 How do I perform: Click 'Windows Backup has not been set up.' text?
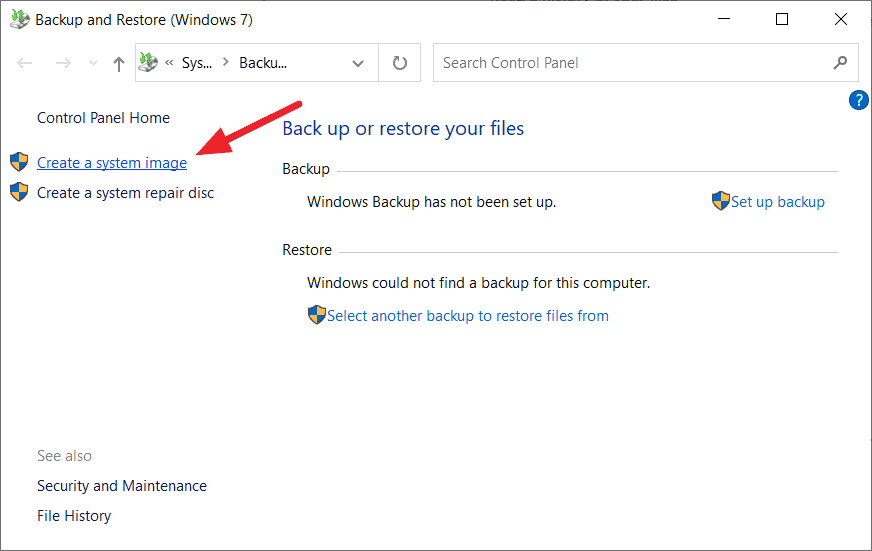[432, 202]
